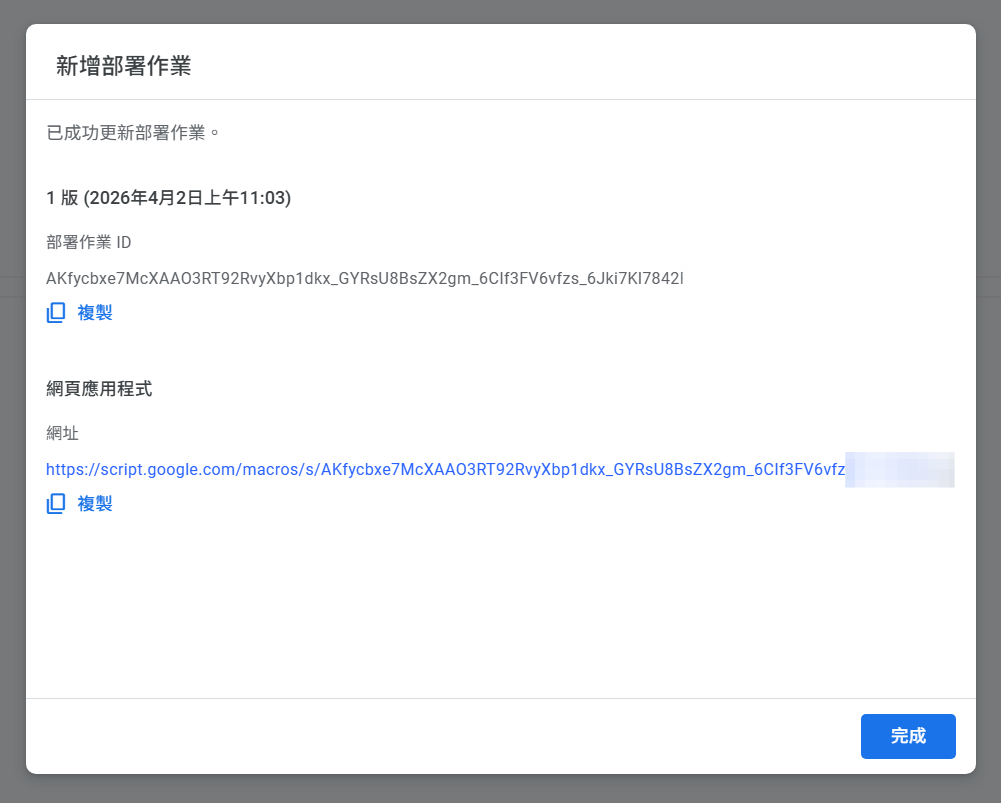Viewport: 1001px width, 803px height.
Task: Click the dimmed backdrop above the dialog
Action: point(500,11)
